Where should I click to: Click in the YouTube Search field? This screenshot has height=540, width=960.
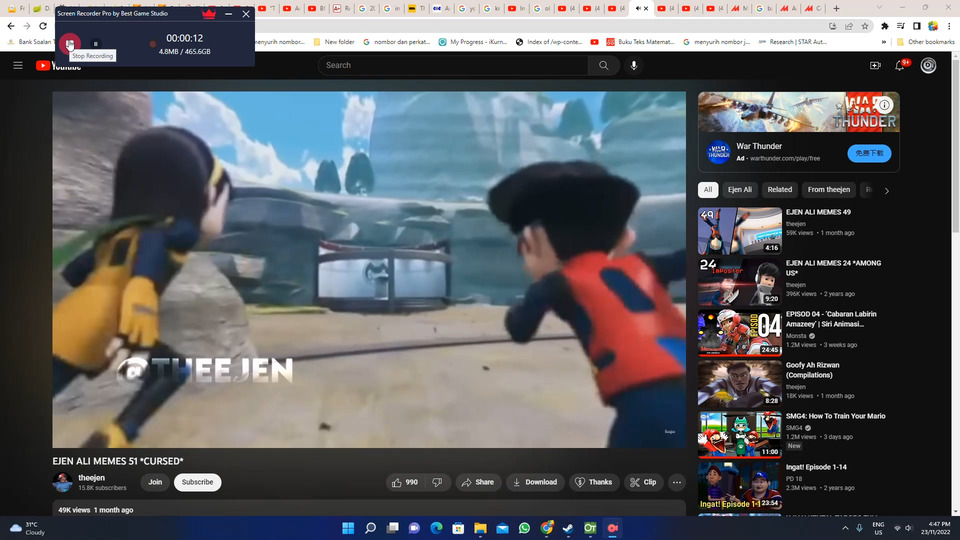coord(453,66)
